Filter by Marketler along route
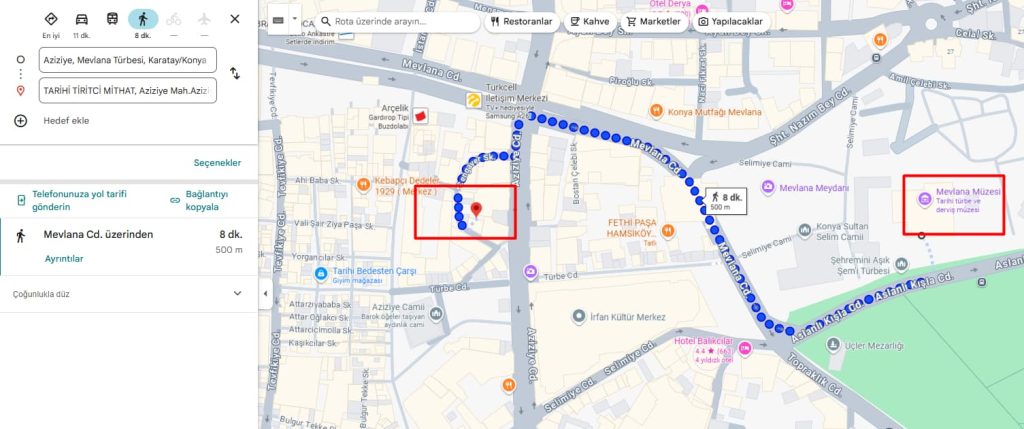 click(654, 22)
